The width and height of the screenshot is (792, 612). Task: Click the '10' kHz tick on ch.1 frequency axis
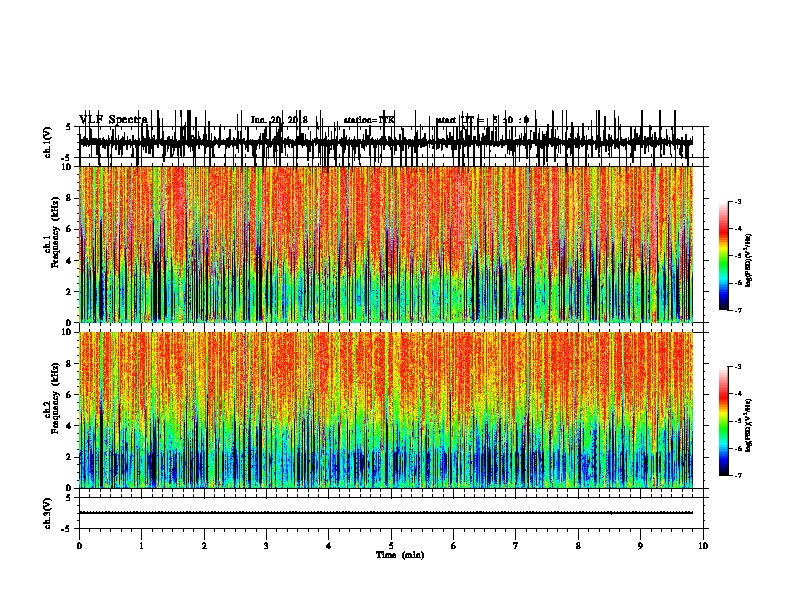(67, 167)
